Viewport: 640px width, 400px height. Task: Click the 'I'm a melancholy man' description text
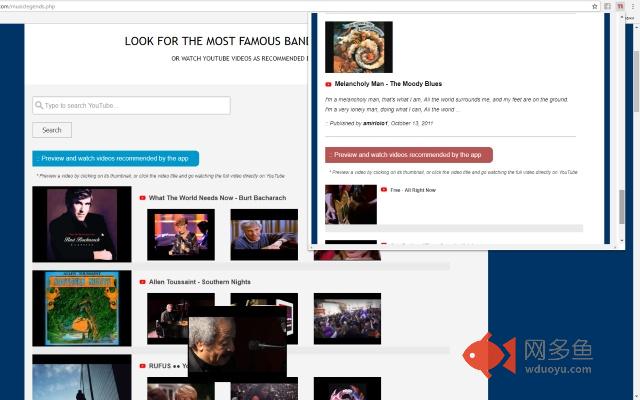point(447,104)
